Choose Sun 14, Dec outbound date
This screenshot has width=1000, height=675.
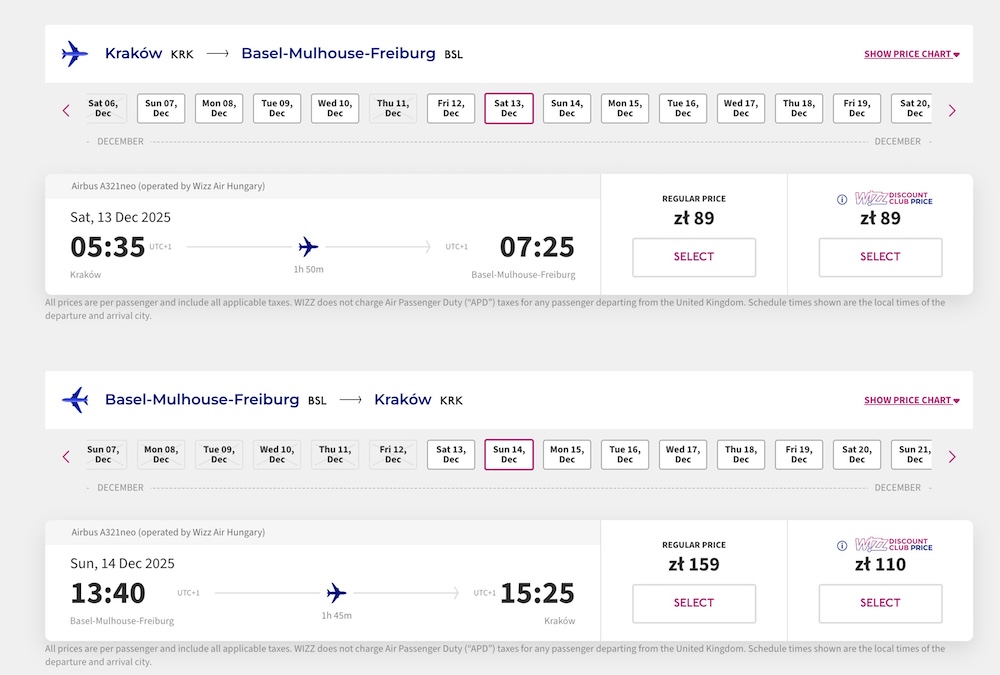(567, 108)
